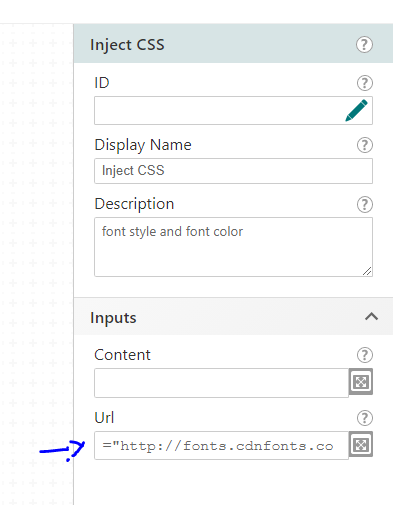The image size is (393, 505).
Task: Open expression editor for the Url field
Action: click(x=361, y=444)
